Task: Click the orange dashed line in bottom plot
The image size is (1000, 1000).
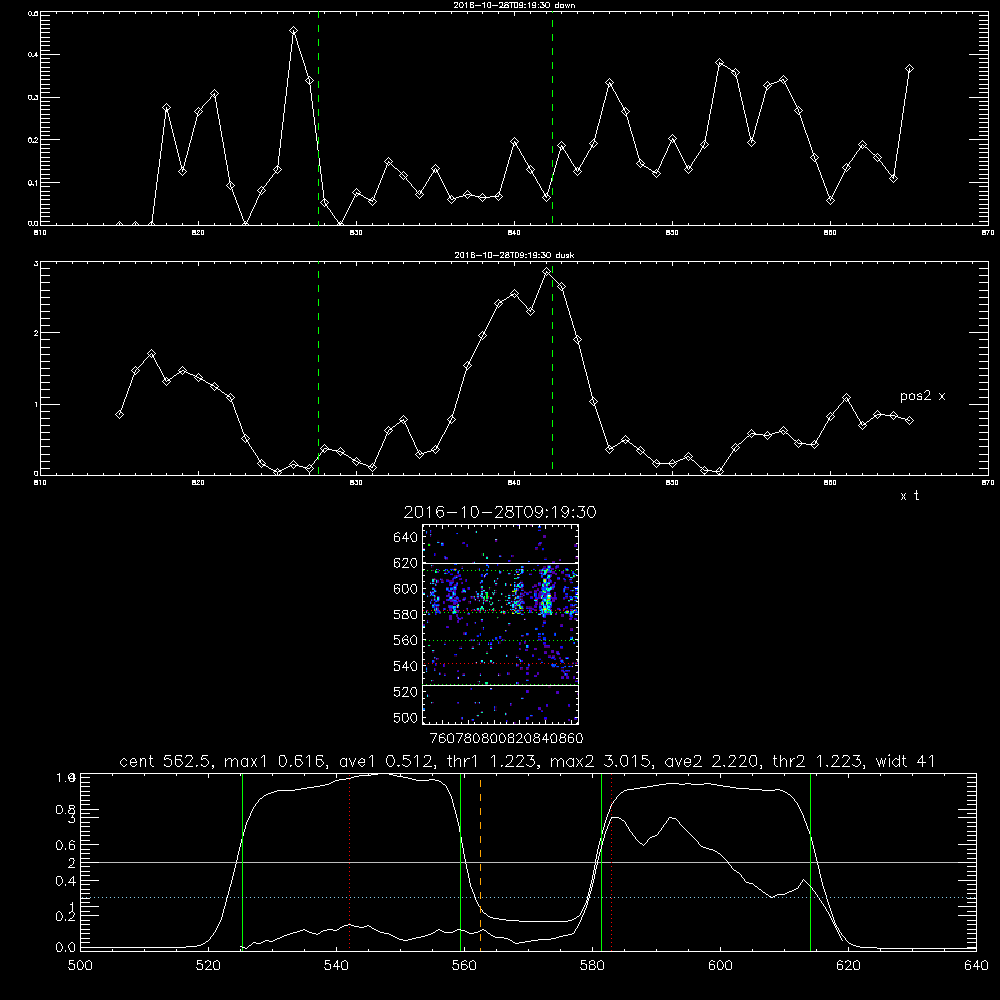Action: pyautogui.click(x=480, y=862)
